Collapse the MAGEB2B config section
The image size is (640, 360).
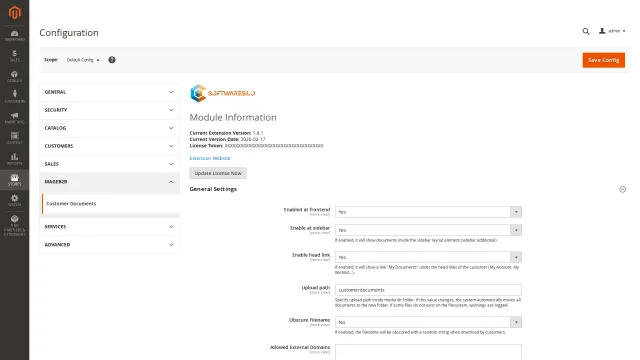(109, 182)
